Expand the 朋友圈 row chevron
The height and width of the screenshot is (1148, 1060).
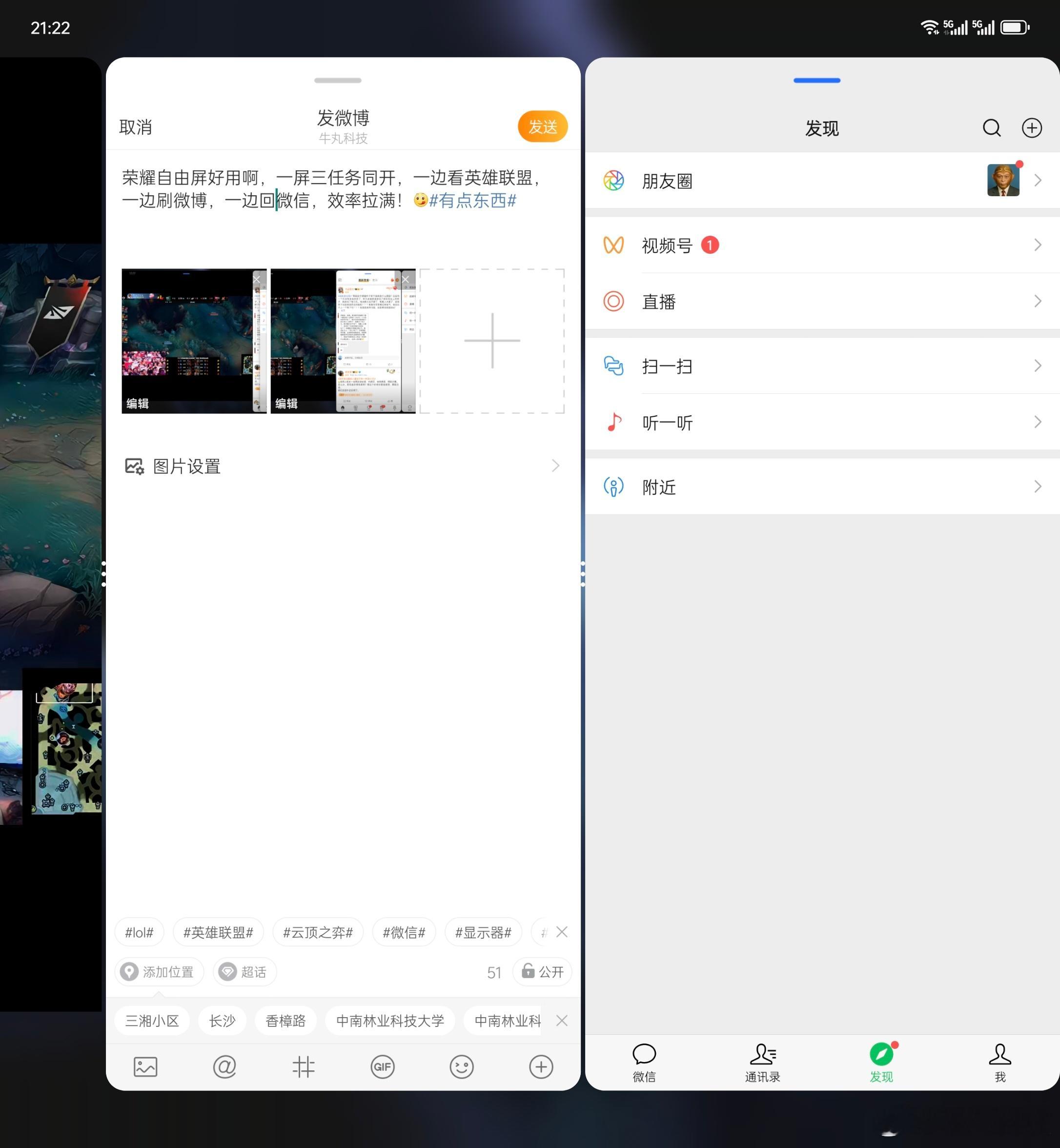tap(1038, 180)
